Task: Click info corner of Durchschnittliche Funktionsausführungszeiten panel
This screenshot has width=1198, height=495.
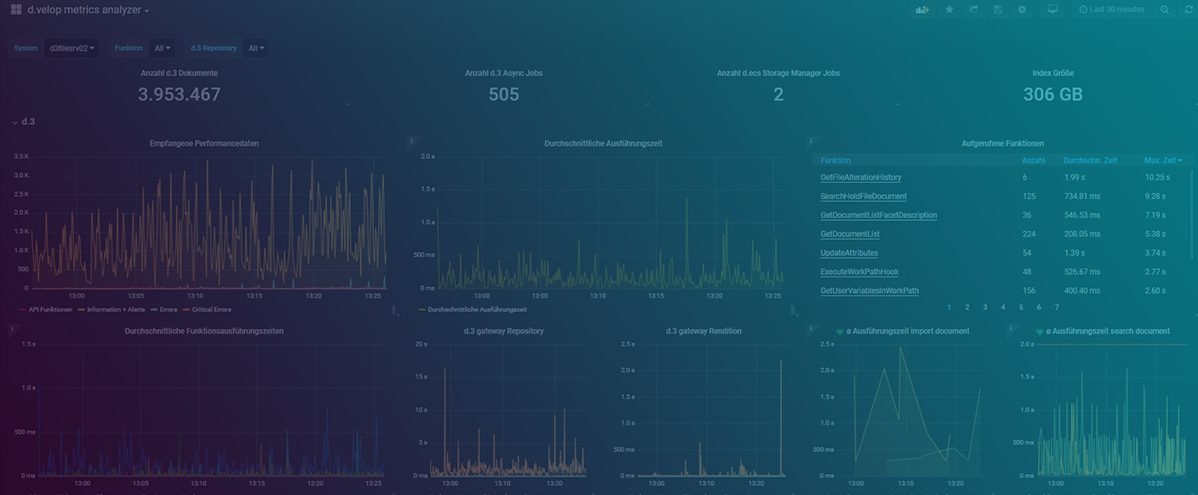Action: click(11, 328)
